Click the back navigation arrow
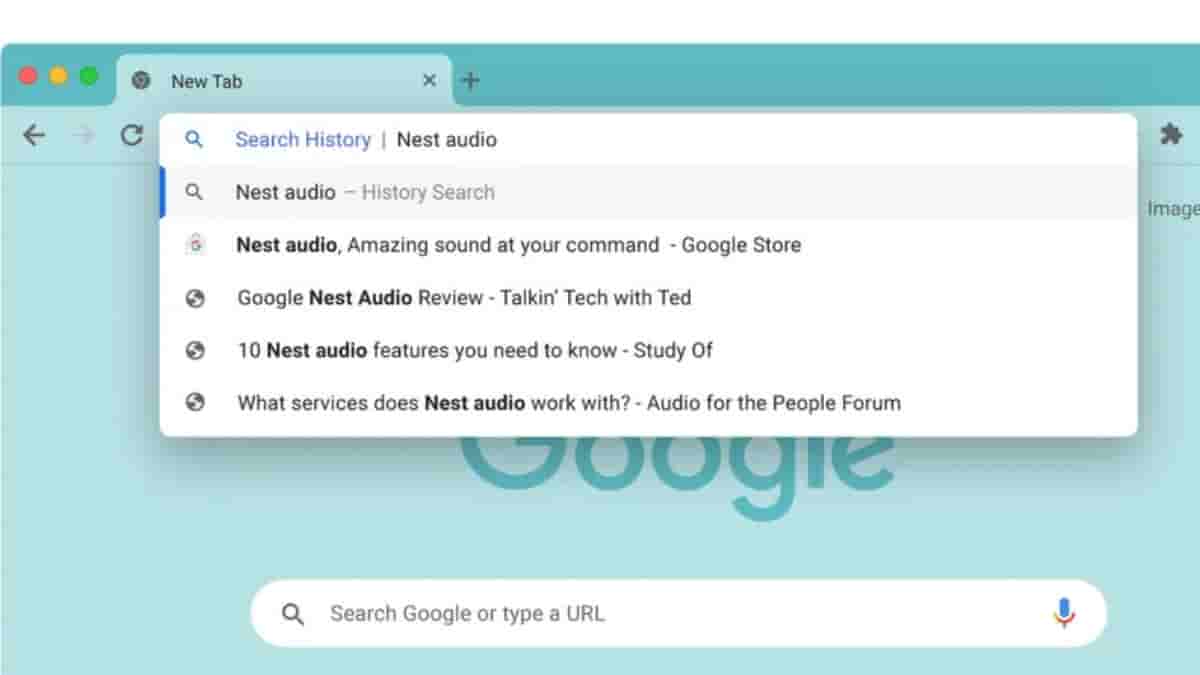Screen dimensions: 1200x675 pos(34,135)
